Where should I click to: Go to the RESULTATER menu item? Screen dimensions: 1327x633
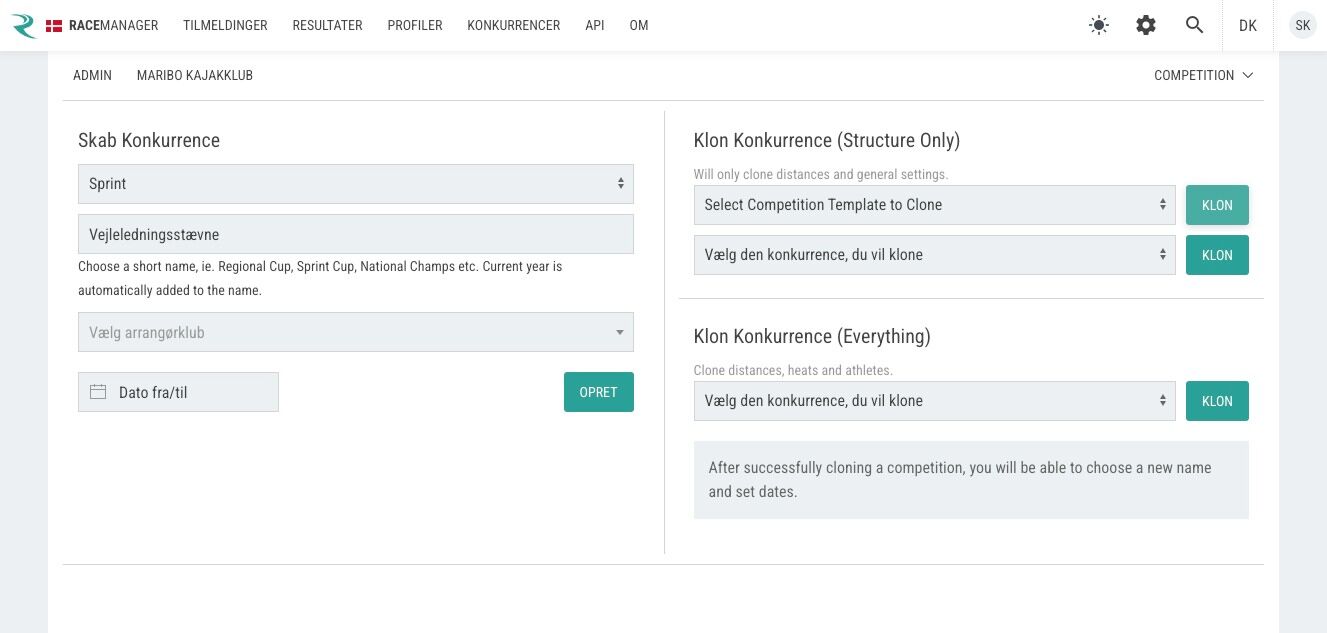click(327, 26)
